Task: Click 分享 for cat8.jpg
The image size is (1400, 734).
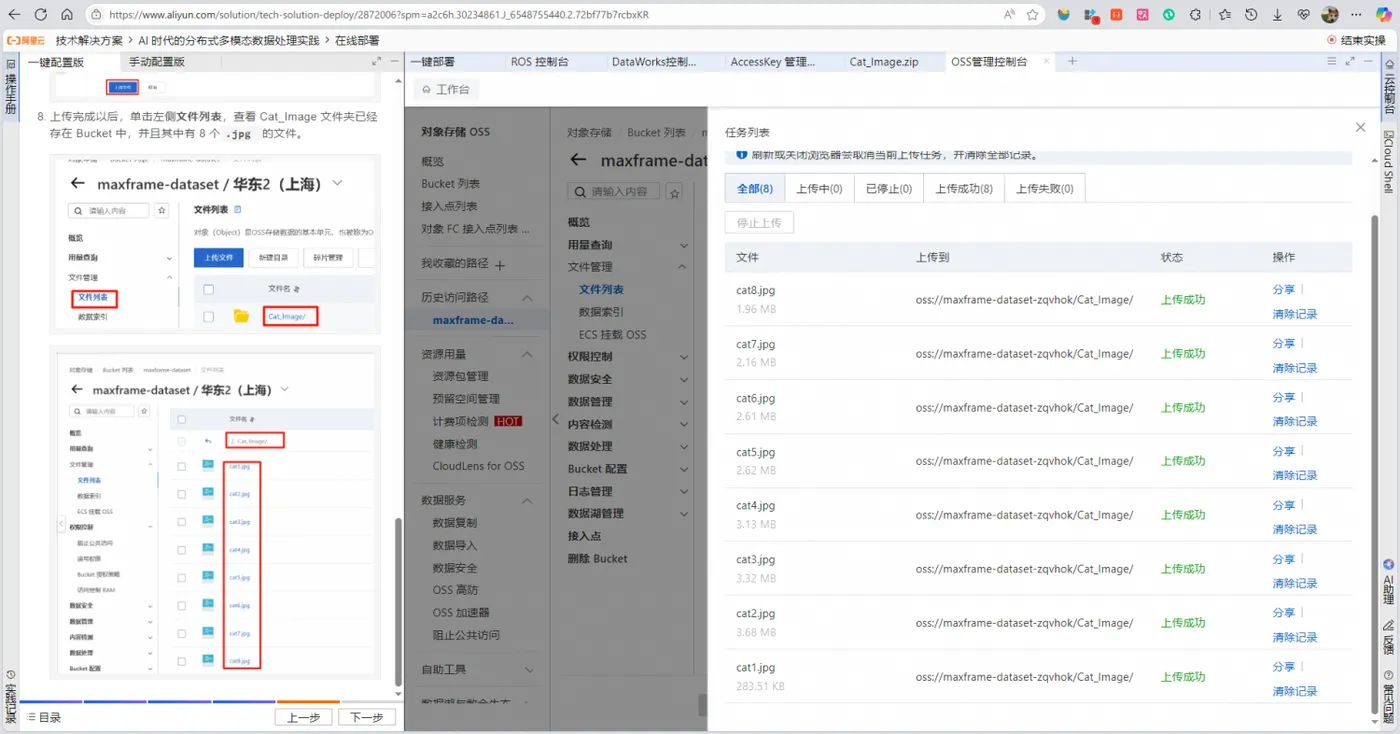Action: point(1283,289)
